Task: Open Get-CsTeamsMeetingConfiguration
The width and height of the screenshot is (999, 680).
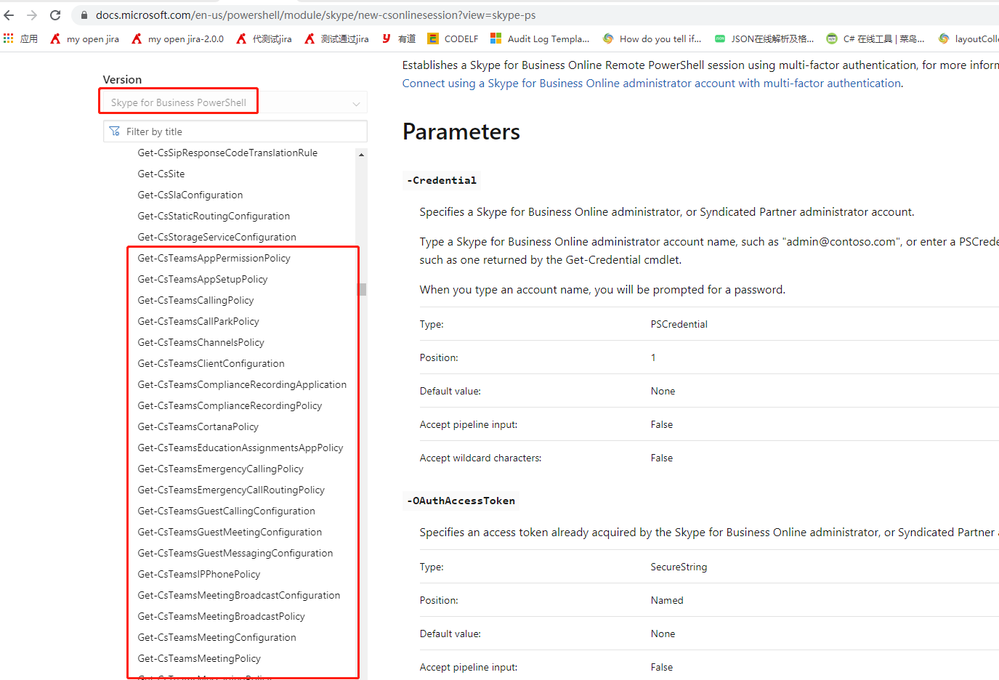Action: pyautogui.click(x=217, y=637)
